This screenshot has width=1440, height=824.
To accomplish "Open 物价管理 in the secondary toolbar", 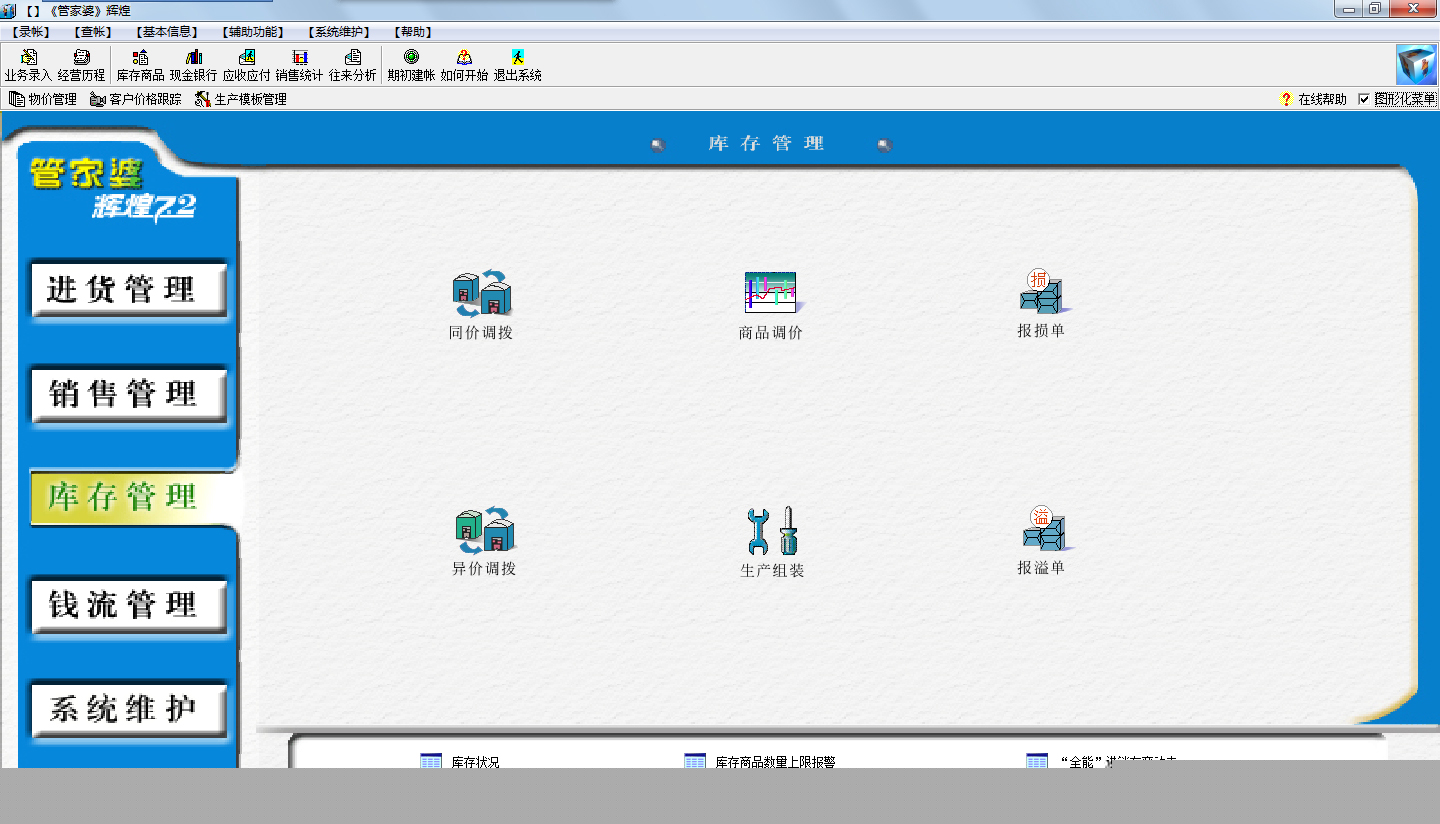I will [43, 99].
